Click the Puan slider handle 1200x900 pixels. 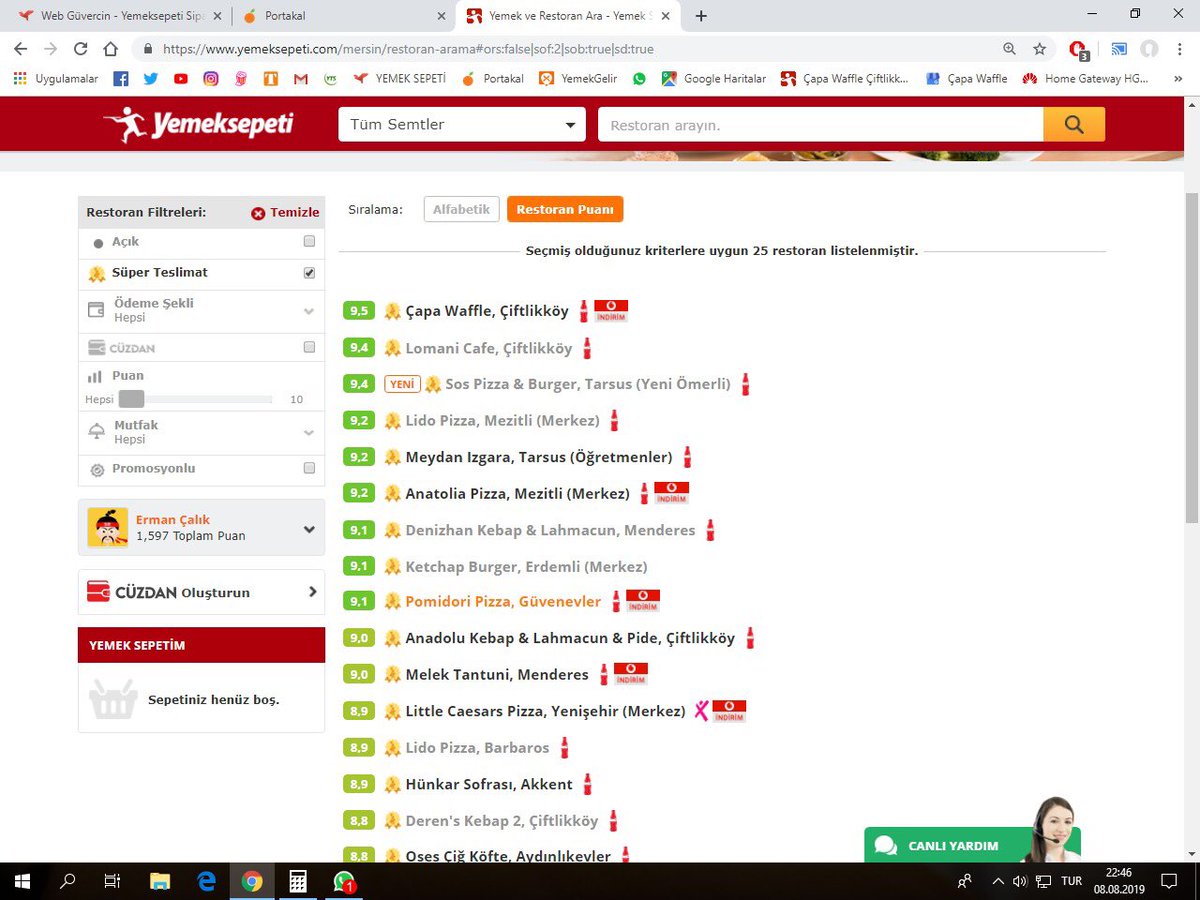coord(131,399)
